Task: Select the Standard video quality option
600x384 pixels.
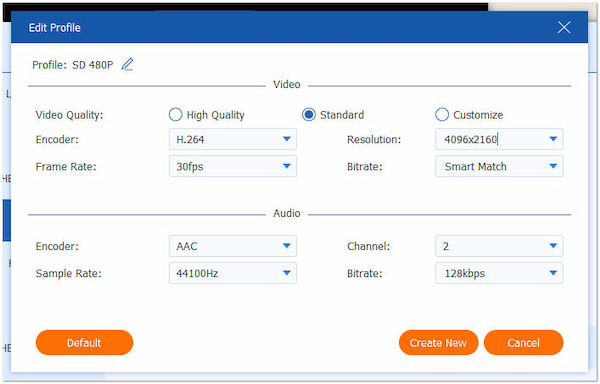Action: [309, 114]
